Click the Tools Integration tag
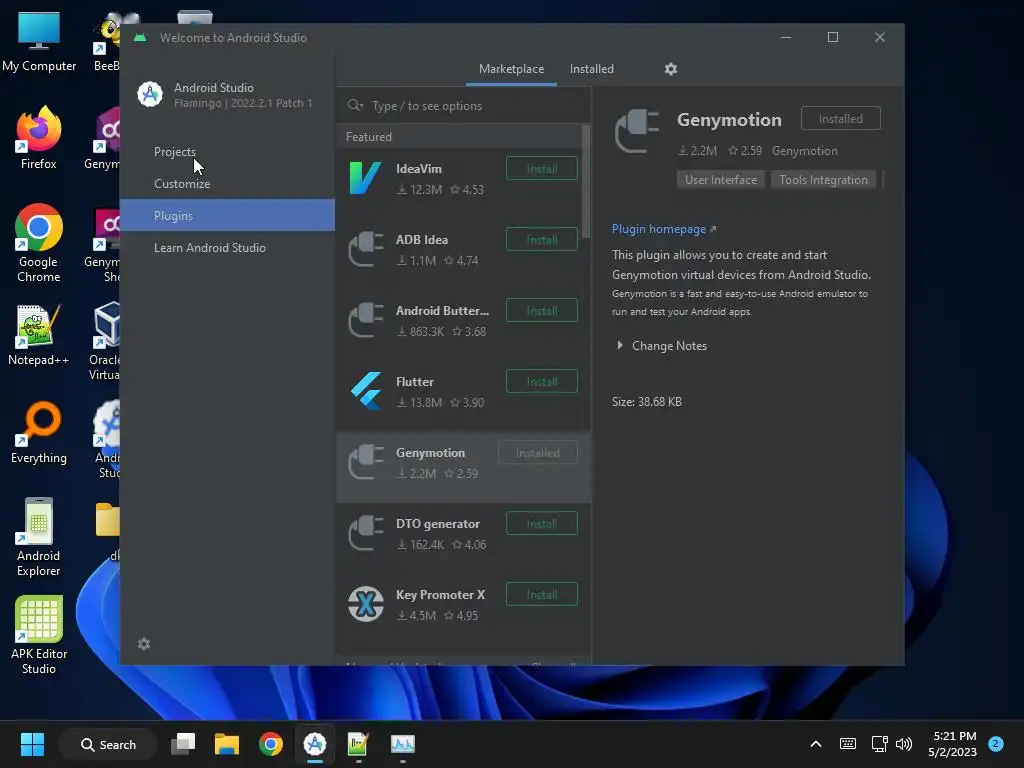This screenshot has height=768, width=1024. [824, 180]
